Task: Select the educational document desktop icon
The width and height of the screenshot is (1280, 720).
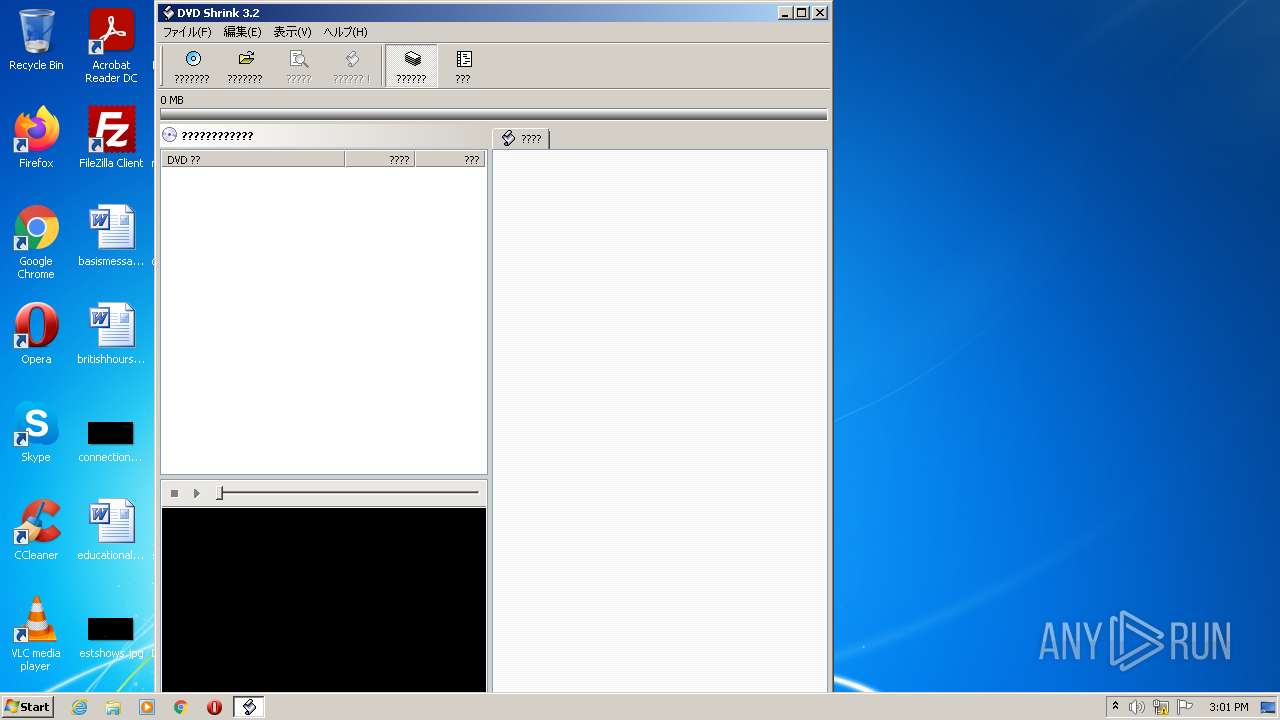Action: coord(111,530)
